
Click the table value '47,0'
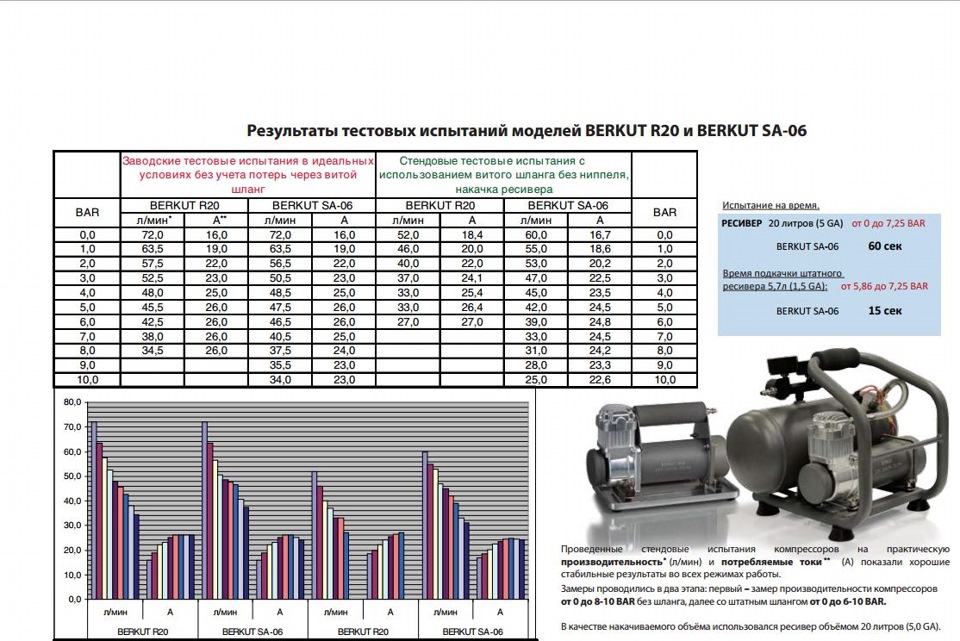click(x=536, y=278)
